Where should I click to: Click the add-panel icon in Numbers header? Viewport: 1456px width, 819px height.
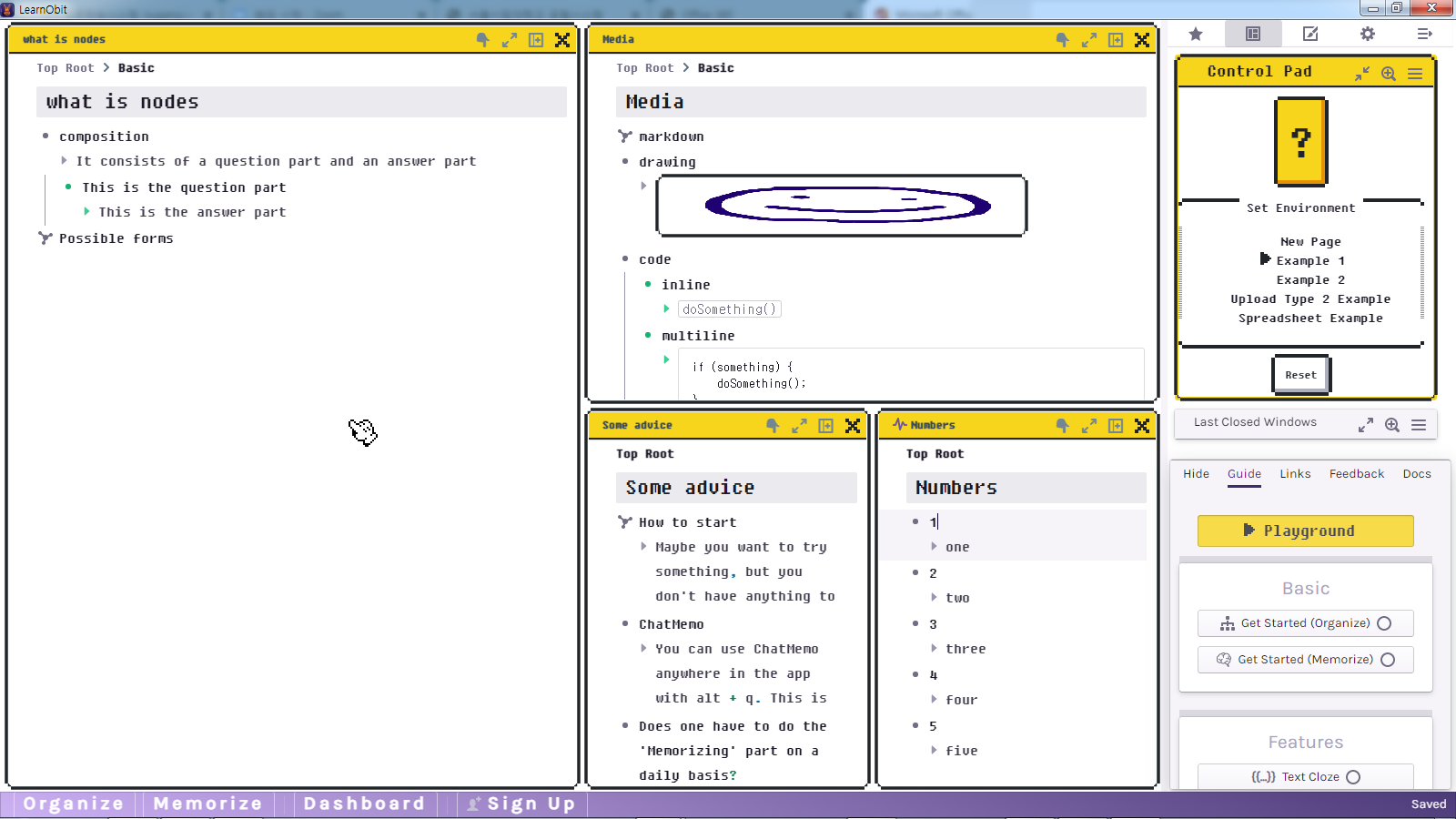pos(1116,426)
